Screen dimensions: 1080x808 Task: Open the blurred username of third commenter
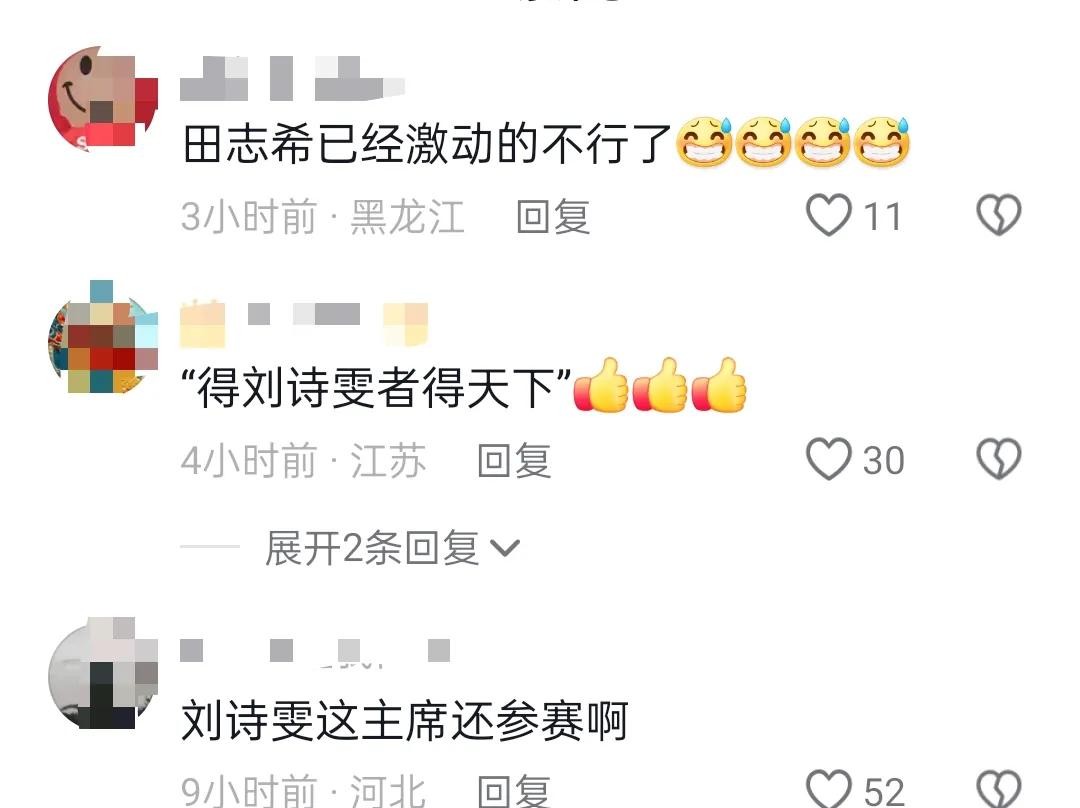(315, 651)
